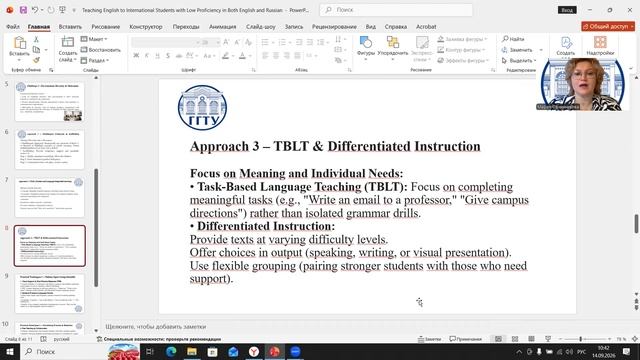Open the font color dropdown arrow

click(250, 56)
